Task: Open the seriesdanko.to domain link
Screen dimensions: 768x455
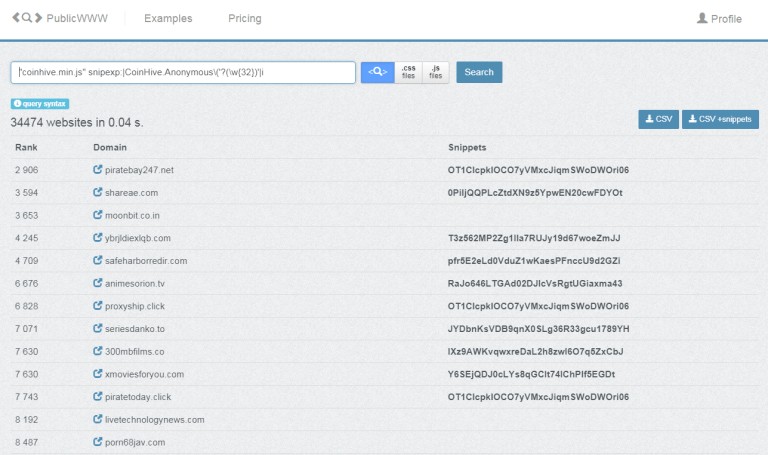Action: tap(135, 329)
